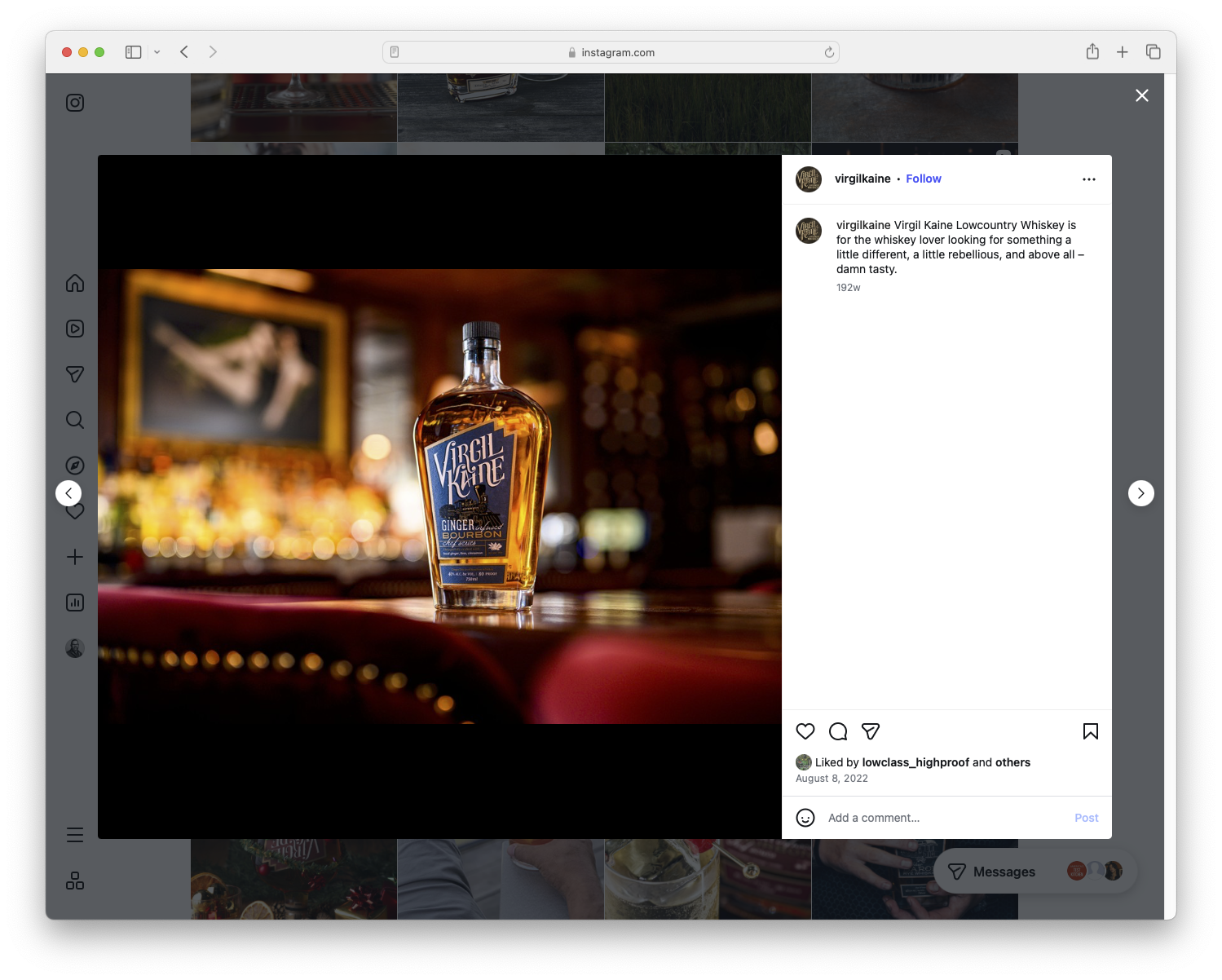Viewport: 1222px width, 980px height.
Task: Open the Search panel
Action: (74, 419)
